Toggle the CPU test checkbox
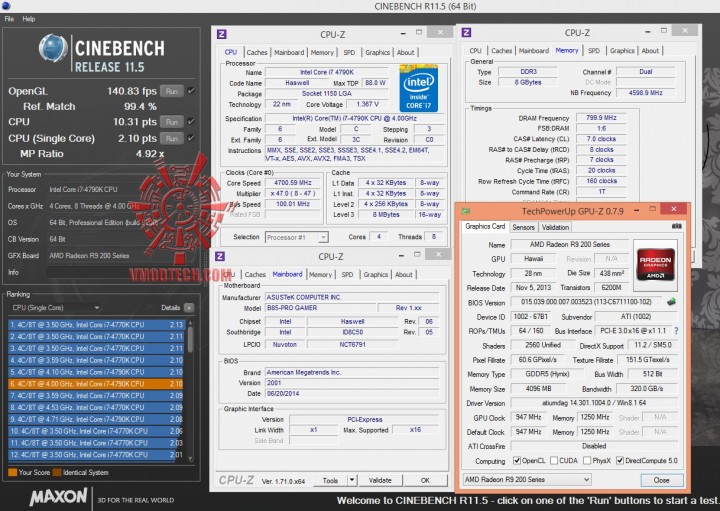 tap(191, 122)
